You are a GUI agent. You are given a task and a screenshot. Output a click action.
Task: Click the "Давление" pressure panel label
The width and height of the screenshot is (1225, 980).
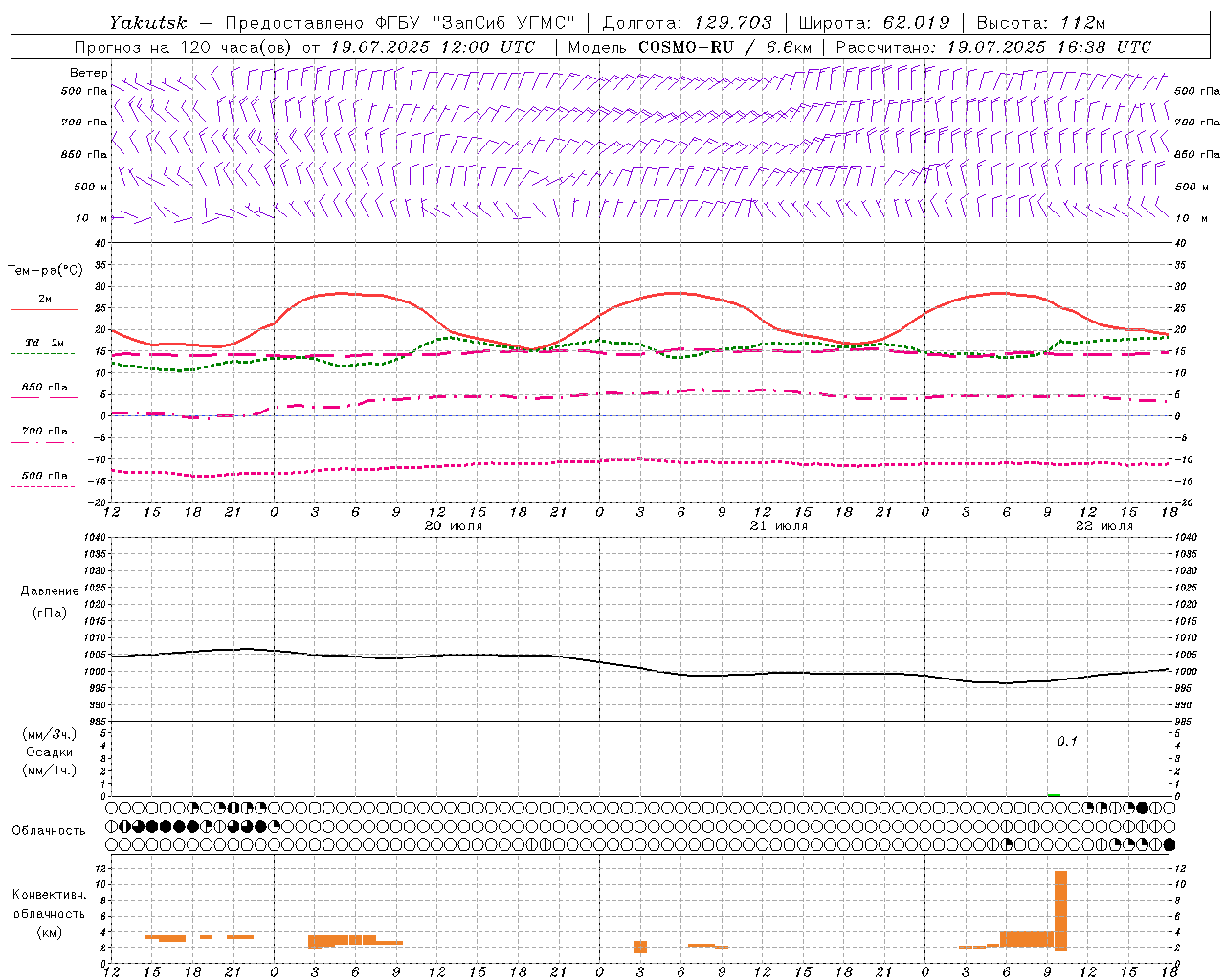click(x=50, y=591)
